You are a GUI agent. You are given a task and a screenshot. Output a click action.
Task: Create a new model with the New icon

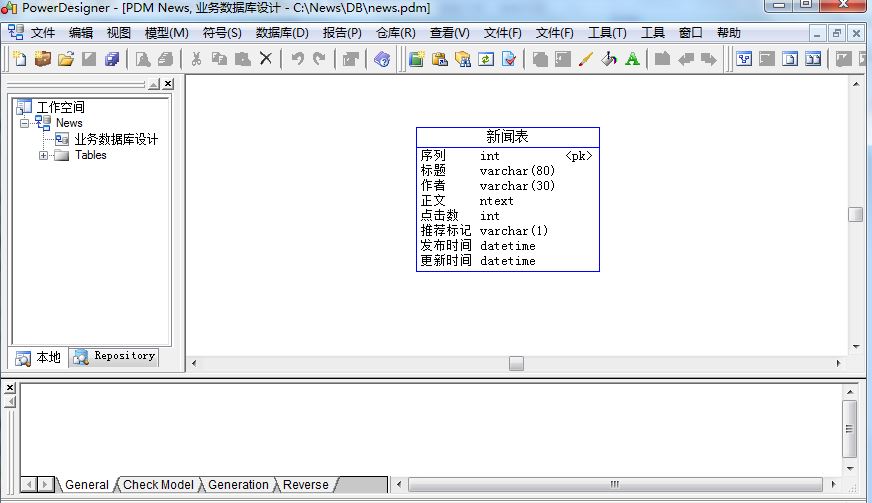tap(20, 58)
